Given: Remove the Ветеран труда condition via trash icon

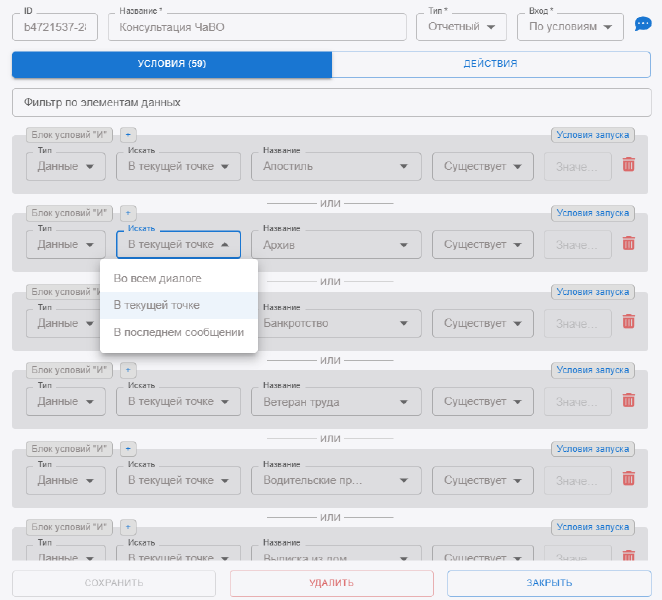Looking at the screenshot, I should tap(628, 401).
